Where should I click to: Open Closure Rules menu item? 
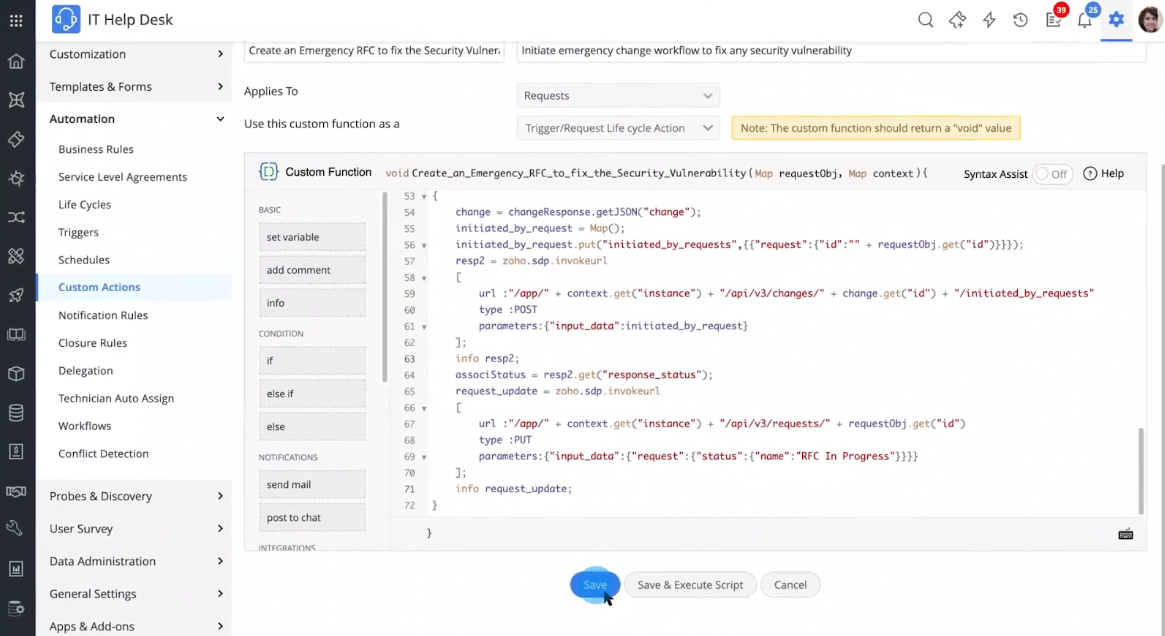coord(93,343)
